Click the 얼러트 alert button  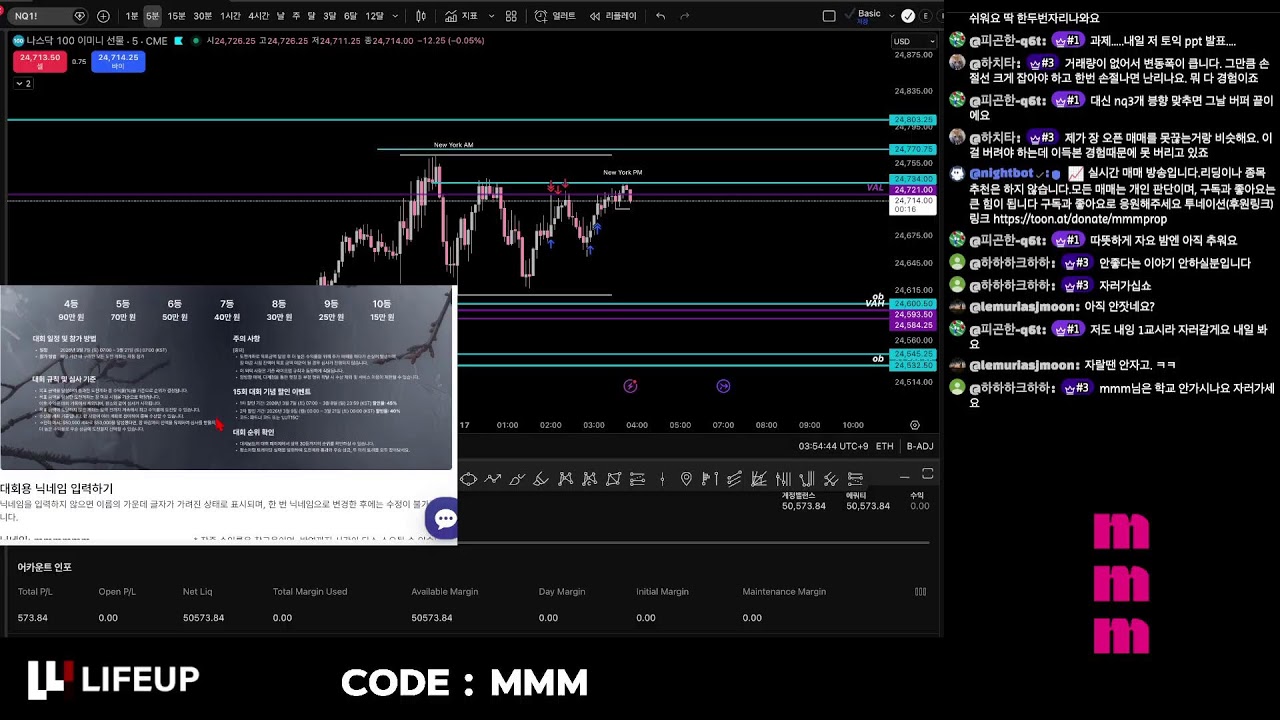tap(556, 16)
